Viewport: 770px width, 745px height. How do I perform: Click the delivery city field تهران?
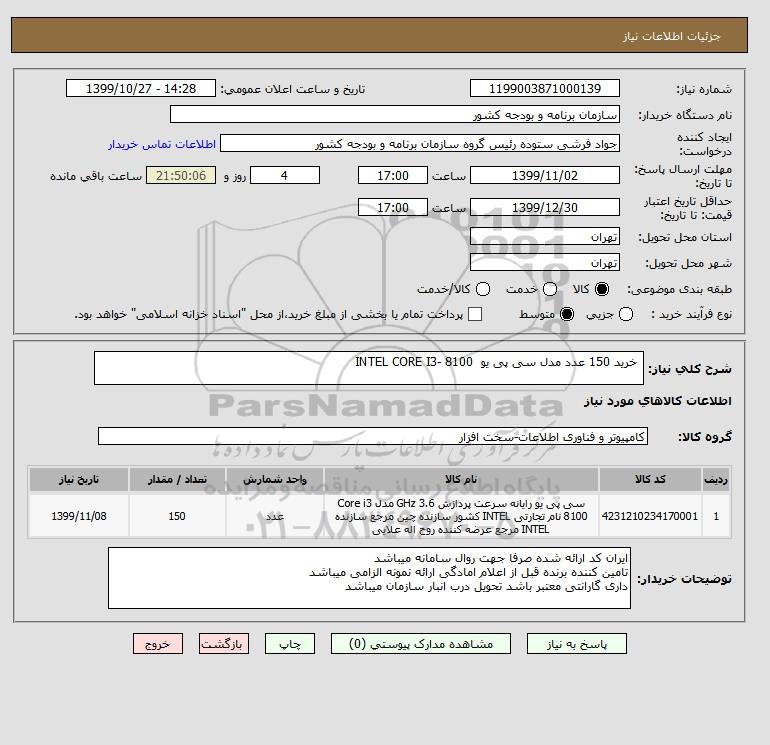click(545, 263)
